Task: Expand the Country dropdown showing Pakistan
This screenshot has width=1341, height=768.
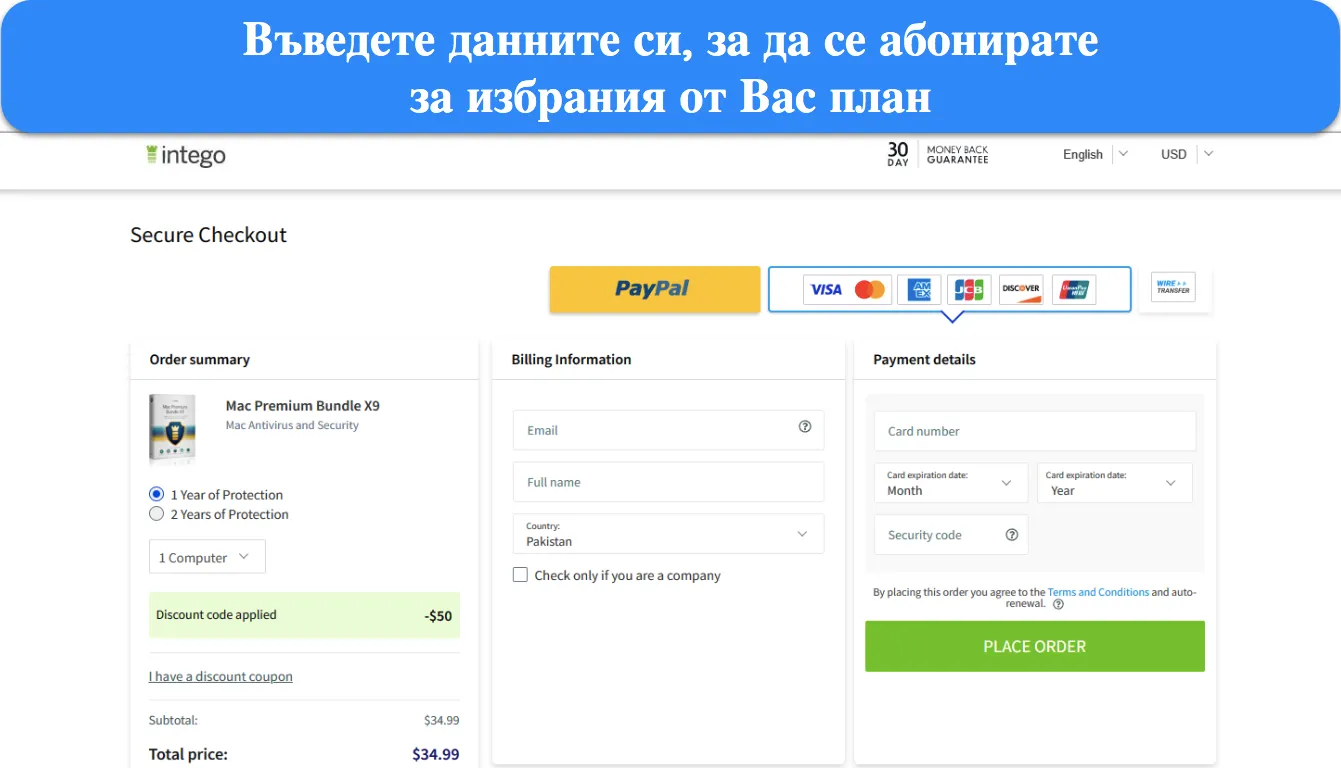Action: (x=669, y=534)
